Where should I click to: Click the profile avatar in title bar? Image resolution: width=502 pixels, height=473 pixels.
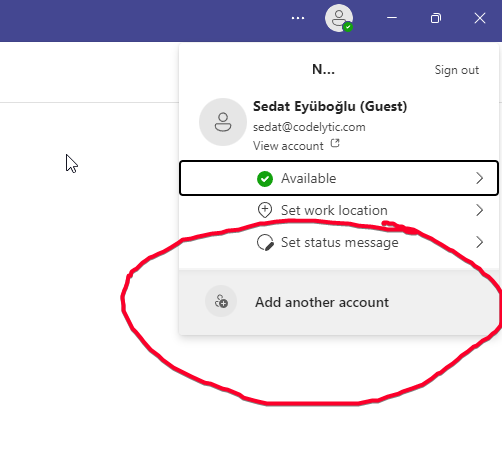[x=339, y=18]
